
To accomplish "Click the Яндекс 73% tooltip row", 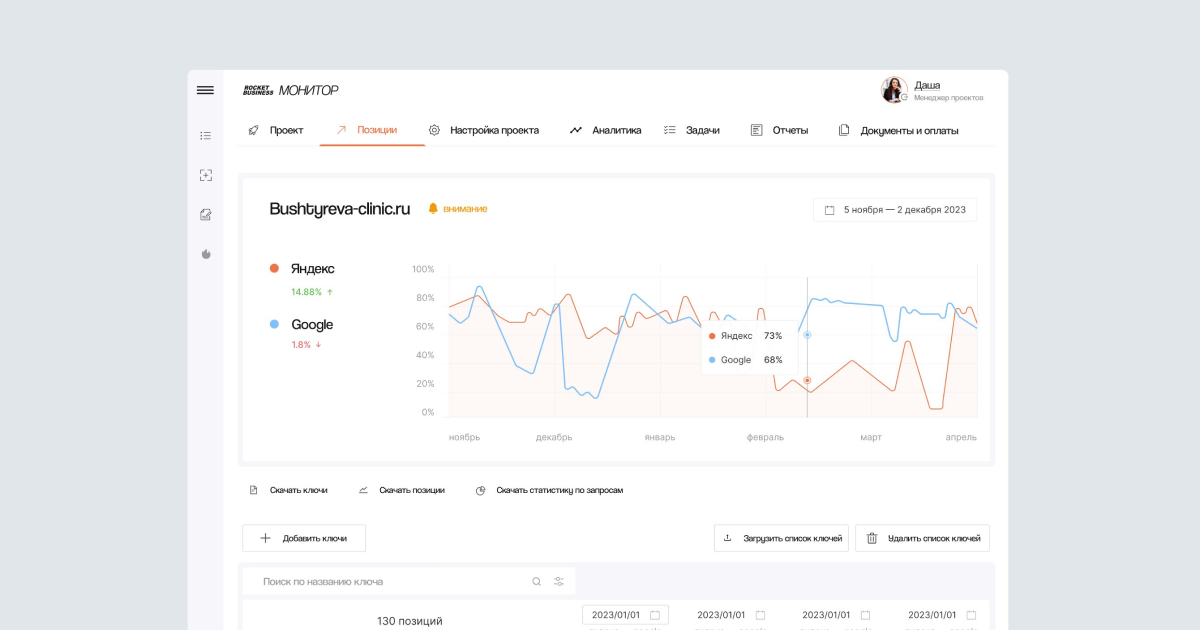I will (x=746, y=336).
